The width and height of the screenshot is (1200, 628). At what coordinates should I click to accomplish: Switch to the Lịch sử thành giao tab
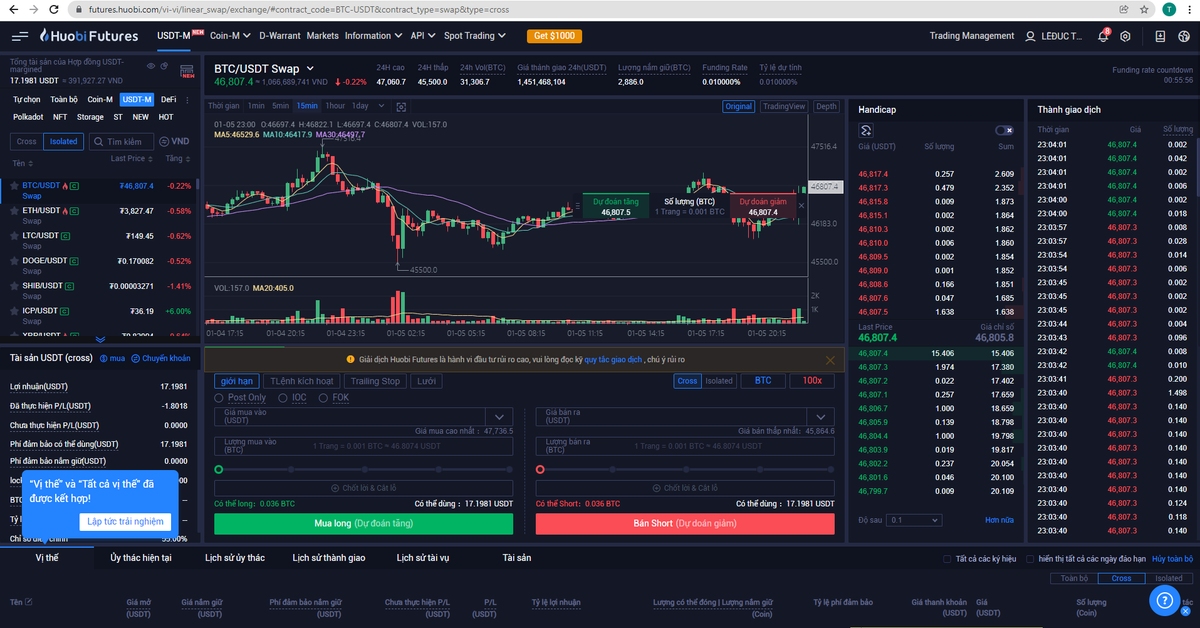(x=329, y=557)
